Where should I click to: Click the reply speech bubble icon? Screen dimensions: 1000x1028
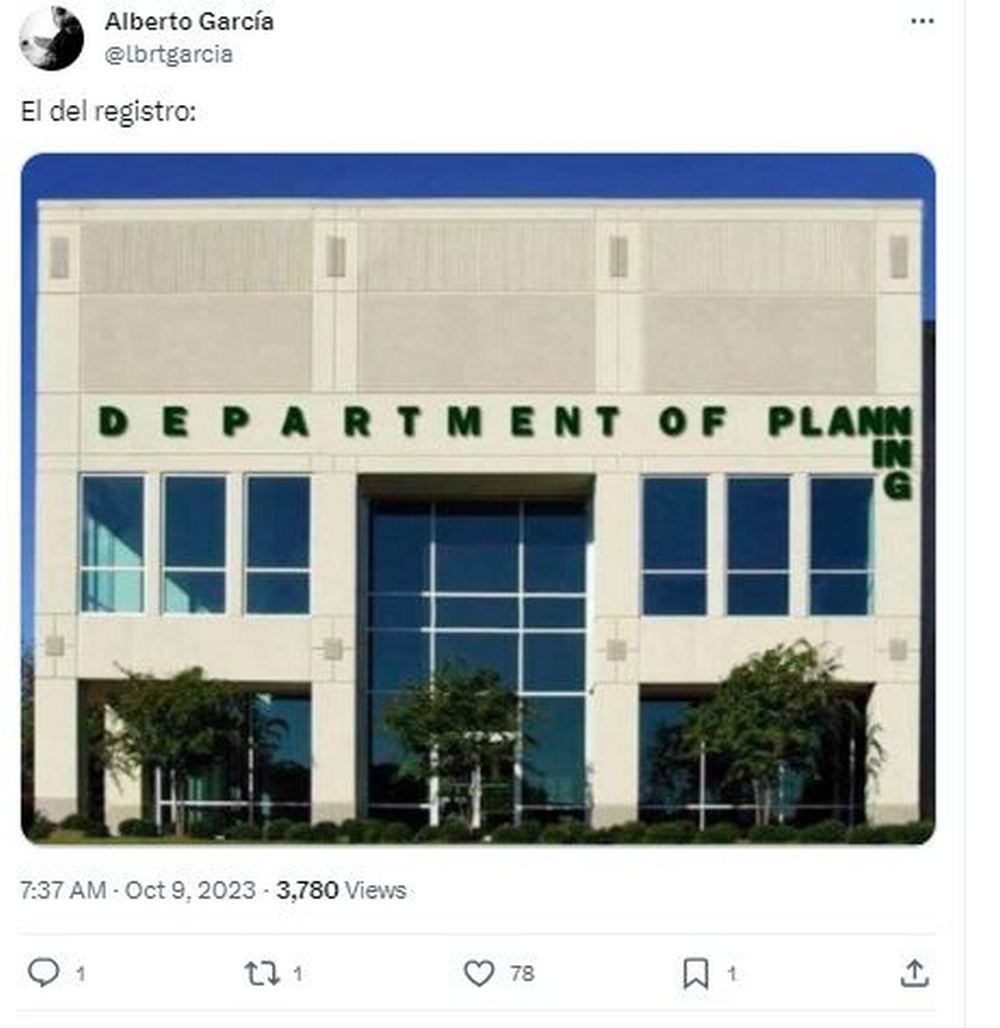(x=43, y=972)
